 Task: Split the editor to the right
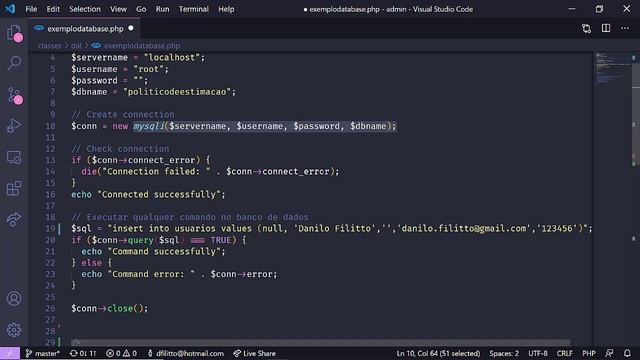[606, 28]
